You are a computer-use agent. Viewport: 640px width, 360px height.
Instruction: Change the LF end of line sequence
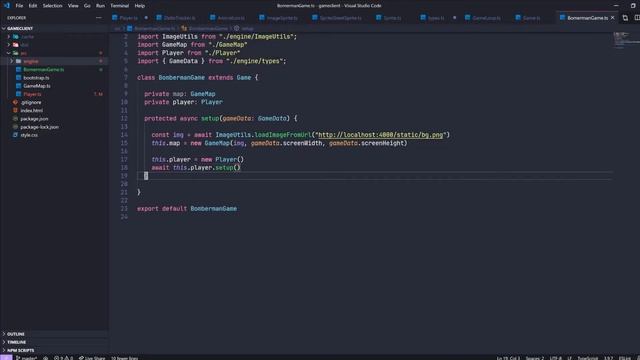(x=569, y=358)
